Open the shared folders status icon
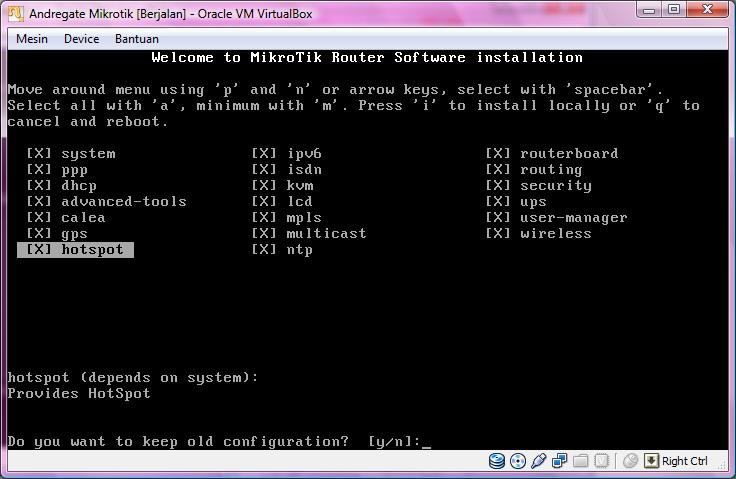Image resolution: width=736 pixels, height=479 pixels. 581,461
